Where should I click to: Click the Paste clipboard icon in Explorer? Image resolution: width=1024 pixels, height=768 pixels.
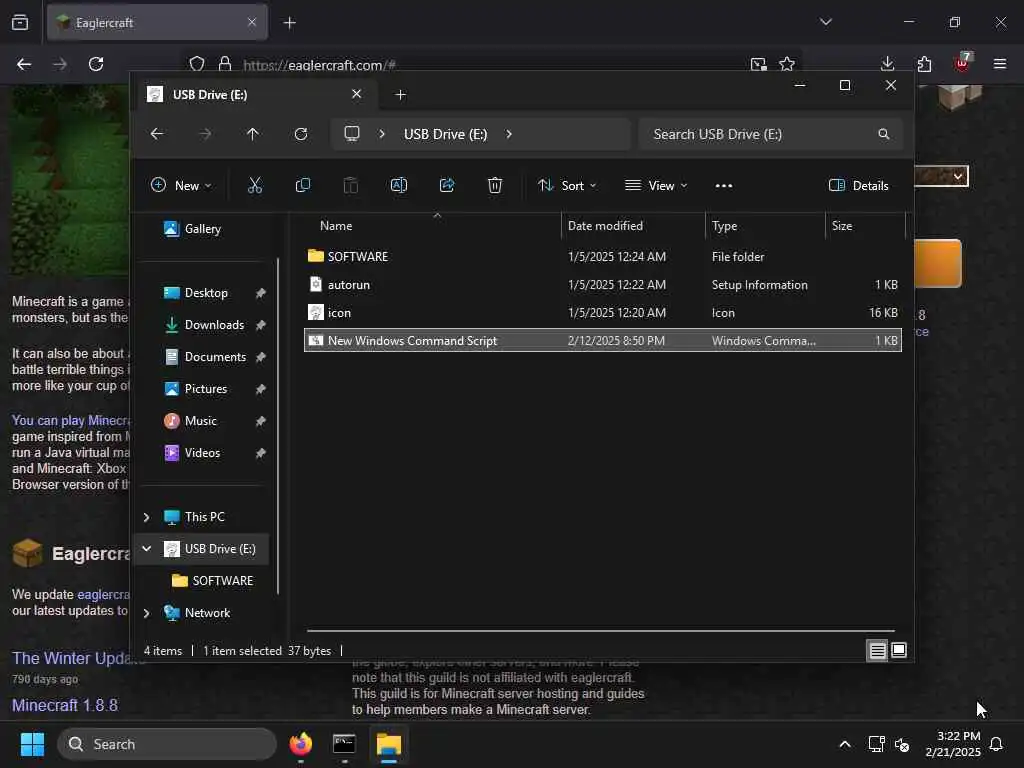pos(351,185)
